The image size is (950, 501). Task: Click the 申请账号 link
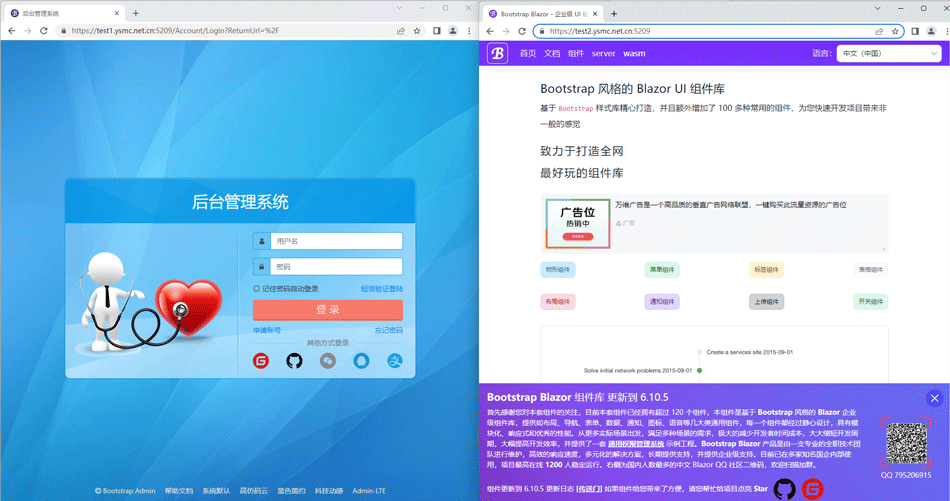click(267, 330)
